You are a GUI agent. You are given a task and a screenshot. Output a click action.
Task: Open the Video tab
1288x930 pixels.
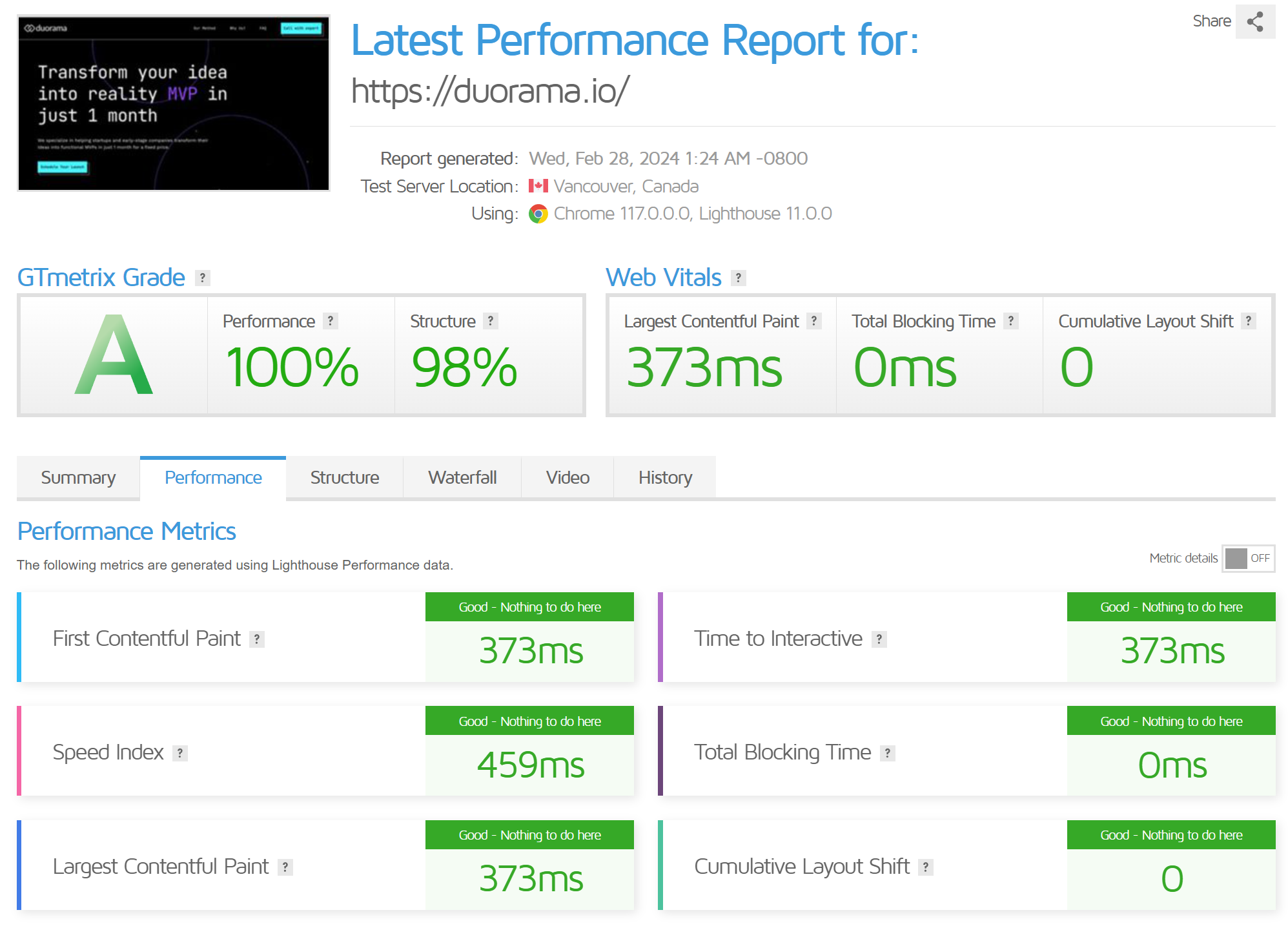click(x=567, y=478)
